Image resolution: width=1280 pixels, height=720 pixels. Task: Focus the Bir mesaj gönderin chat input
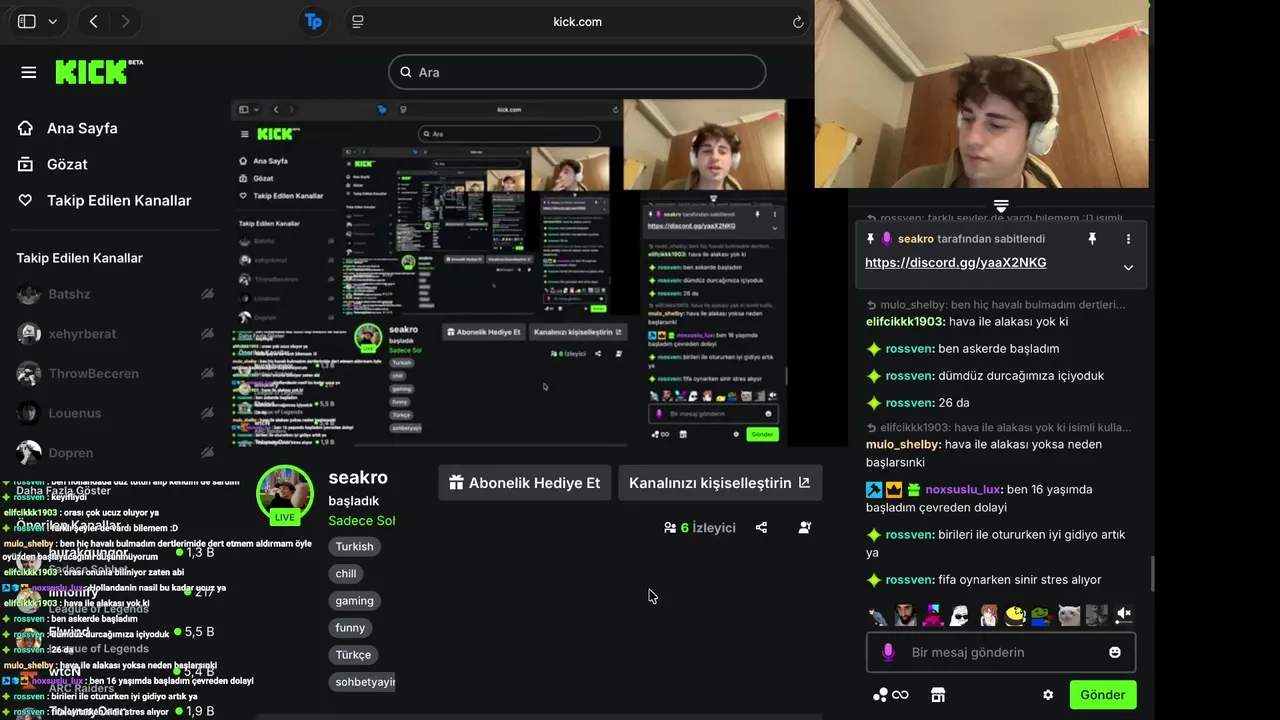pos(1000,652)
